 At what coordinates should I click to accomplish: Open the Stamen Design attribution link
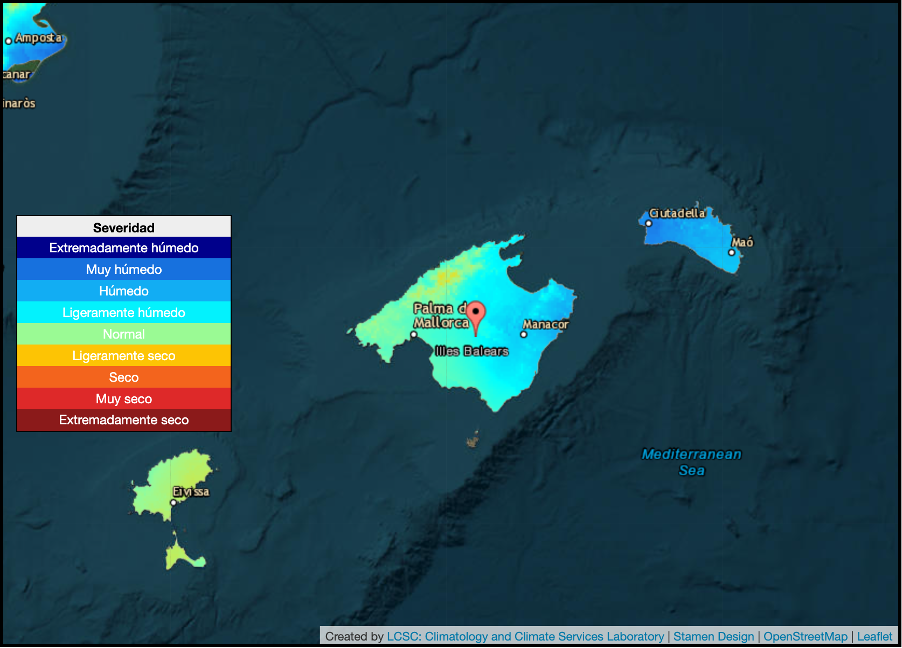tap(713, 637)
